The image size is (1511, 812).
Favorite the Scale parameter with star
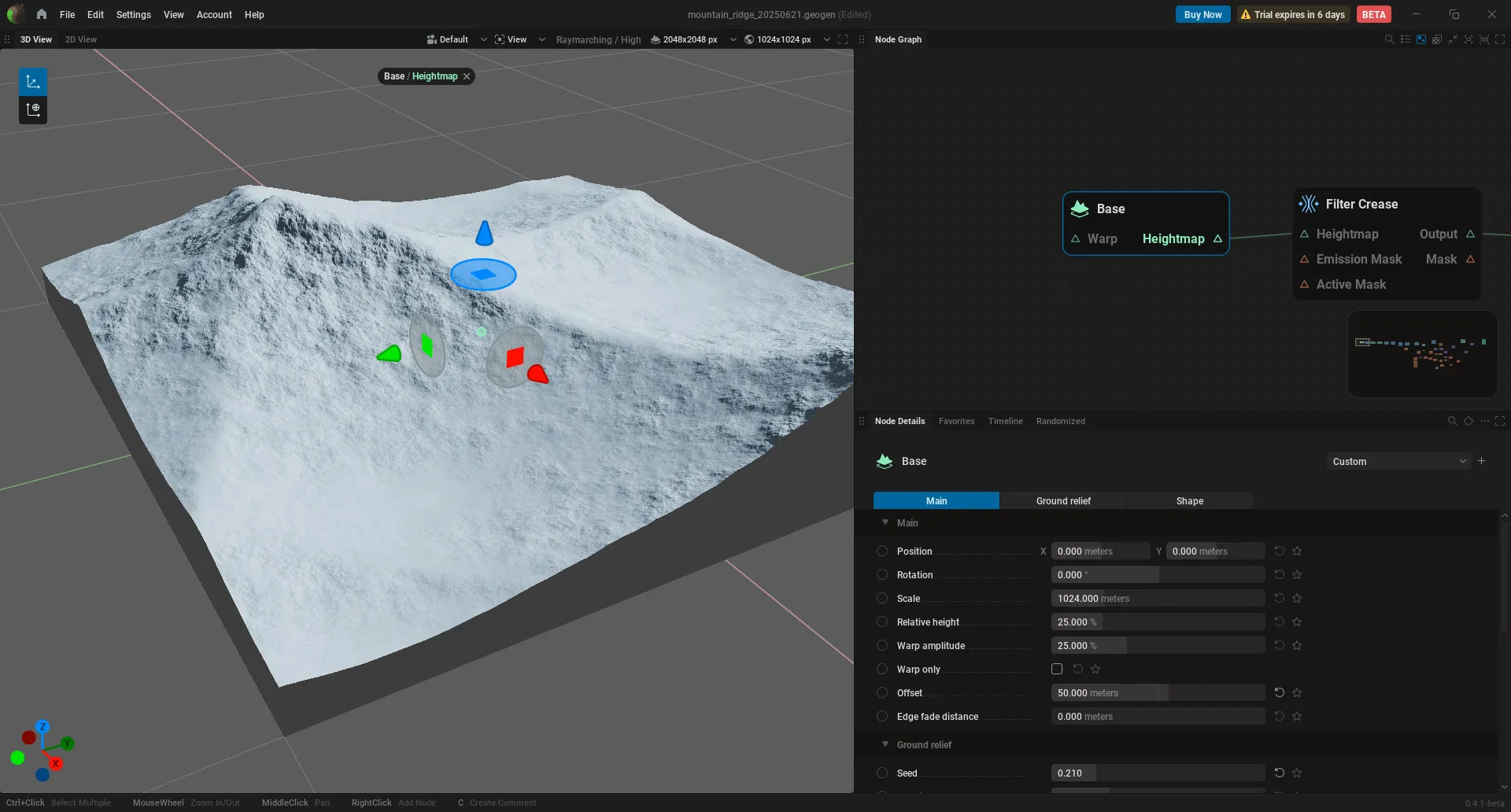(x=1297, y=598)
